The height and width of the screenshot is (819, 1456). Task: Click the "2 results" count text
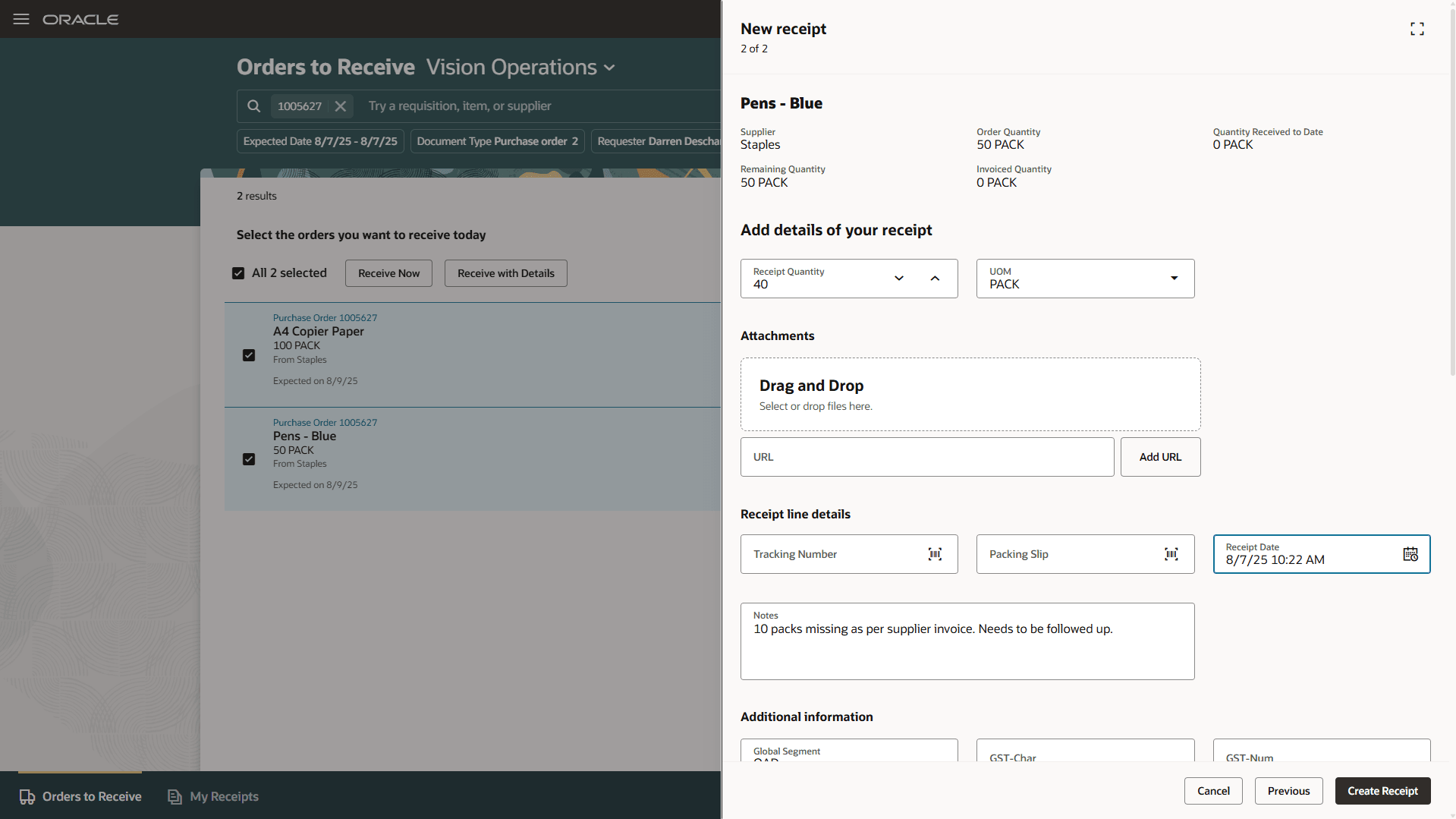(256, 196)
